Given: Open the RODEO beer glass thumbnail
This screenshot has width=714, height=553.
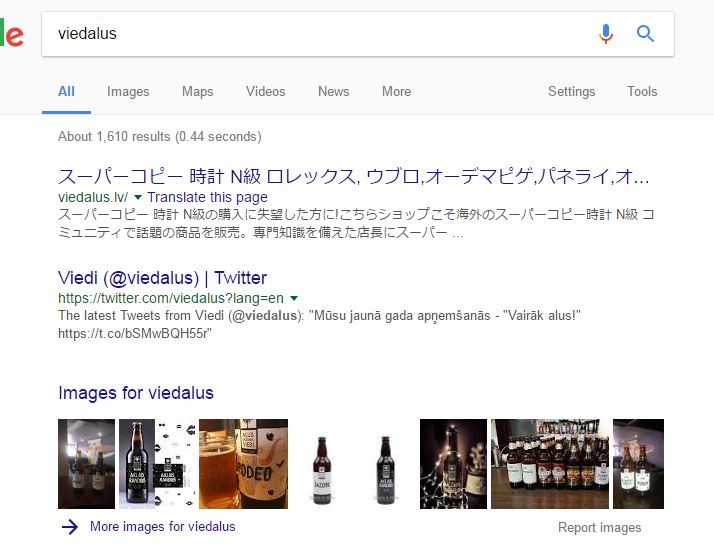Looking at the screenshot, I should tap(244, 463).
